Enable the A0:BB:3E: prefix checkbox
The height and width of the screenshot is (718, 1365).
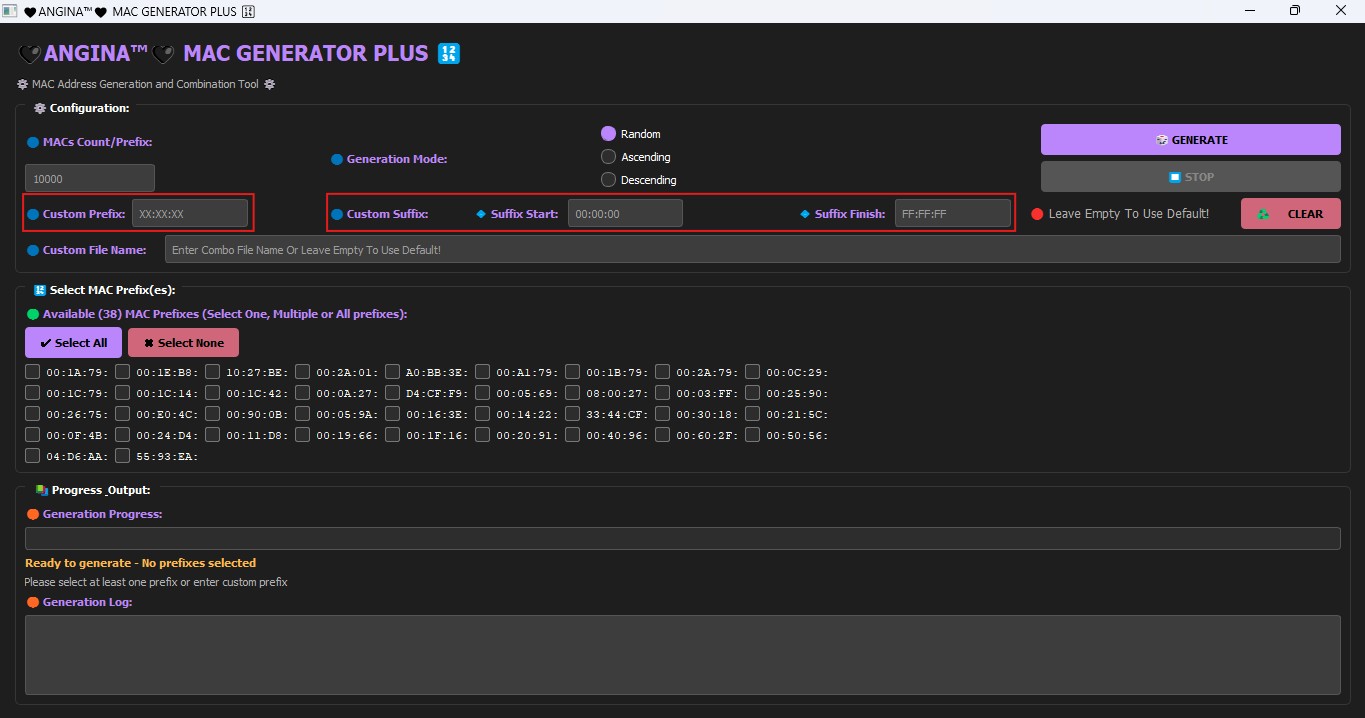pyautogui.click(x=393, y=372)
